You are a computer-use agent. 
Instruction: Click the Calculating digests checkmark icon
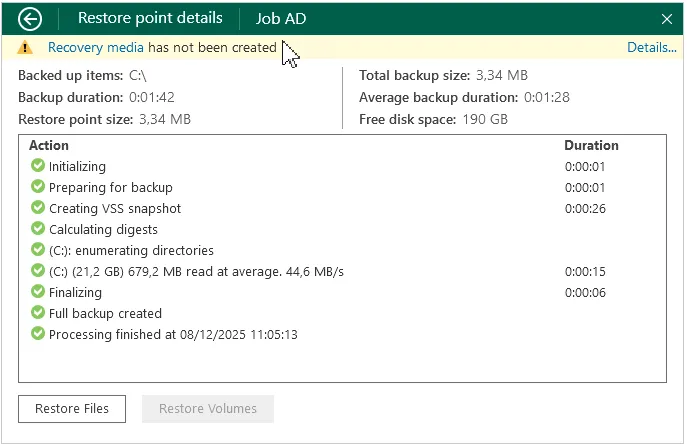pyautogui.click(x=38, y=230)
